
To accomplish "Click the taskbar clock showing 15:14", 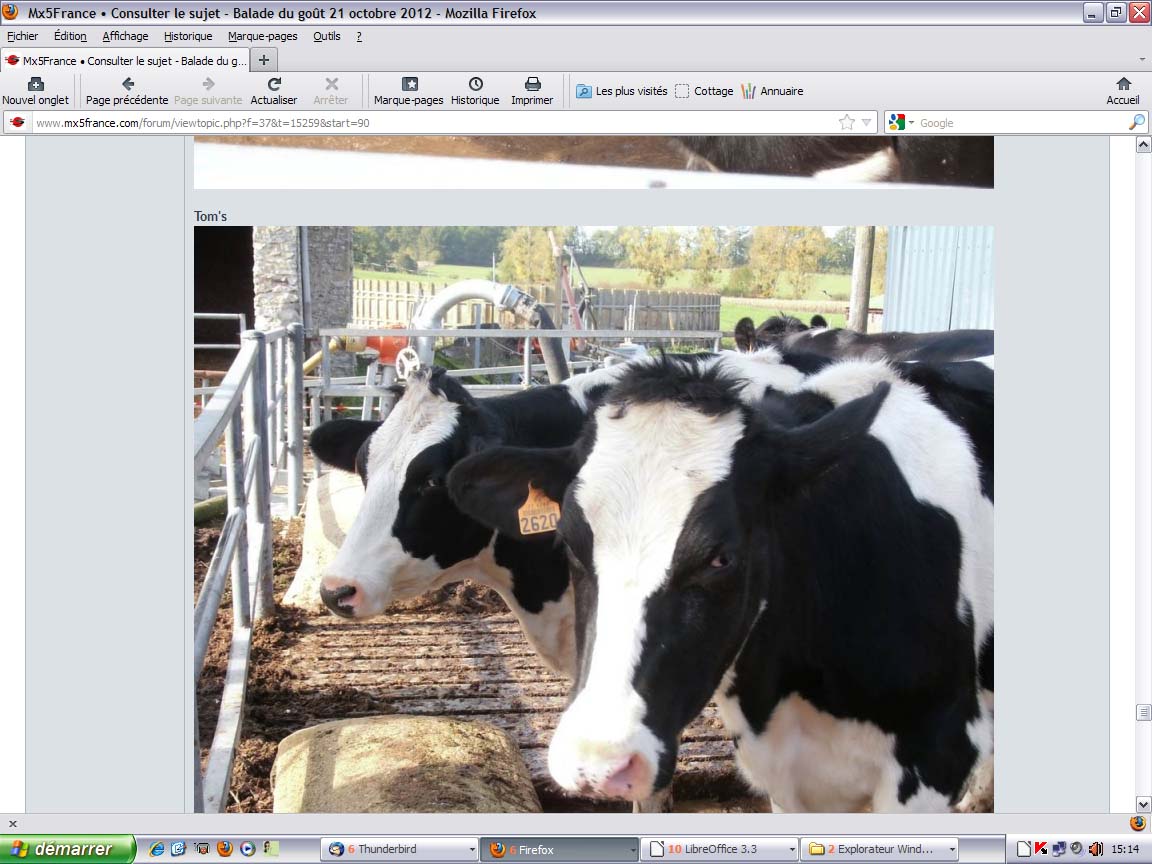I will pyautogui.click(x=1126, y=849).
